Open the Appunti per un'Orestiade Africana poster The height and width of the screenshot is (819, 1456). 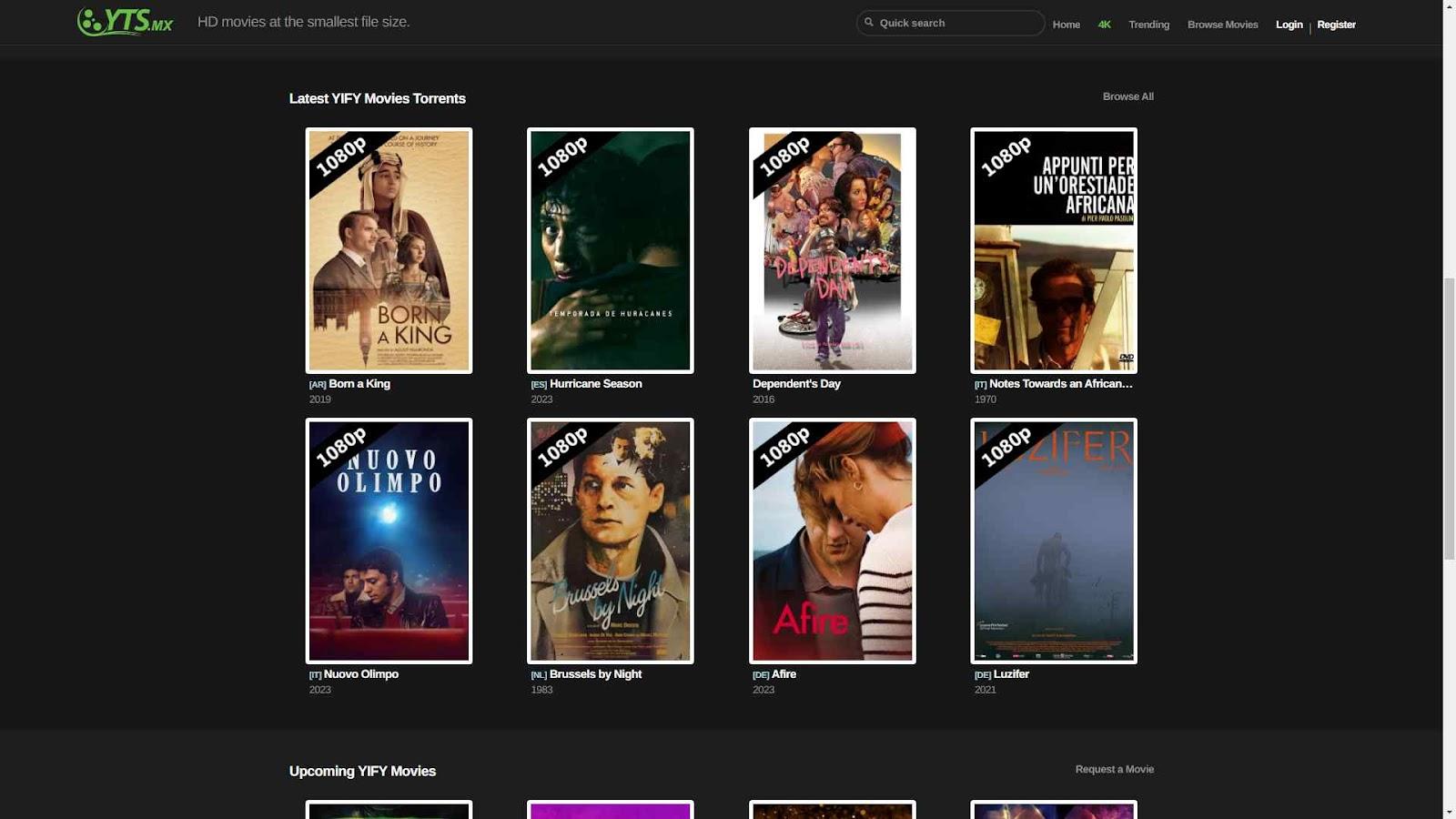[1054, 250]
